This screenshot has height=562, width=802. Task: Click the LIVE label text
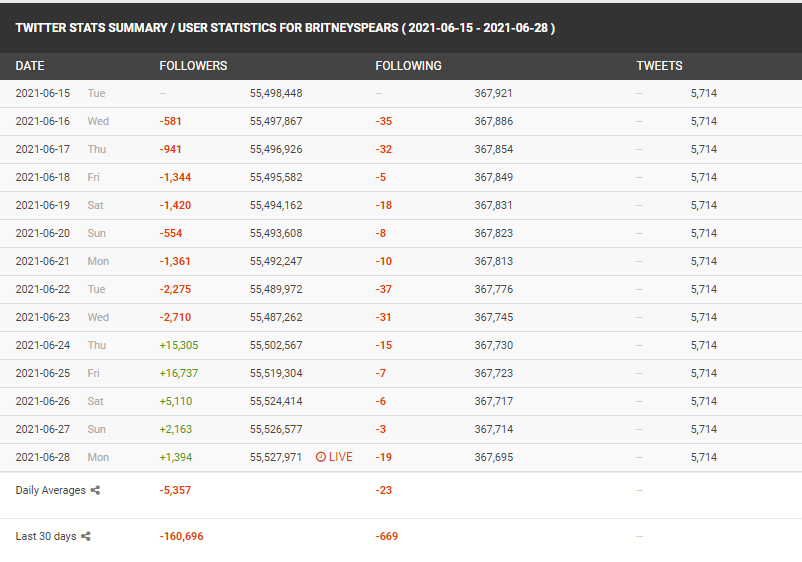(341, 457)
